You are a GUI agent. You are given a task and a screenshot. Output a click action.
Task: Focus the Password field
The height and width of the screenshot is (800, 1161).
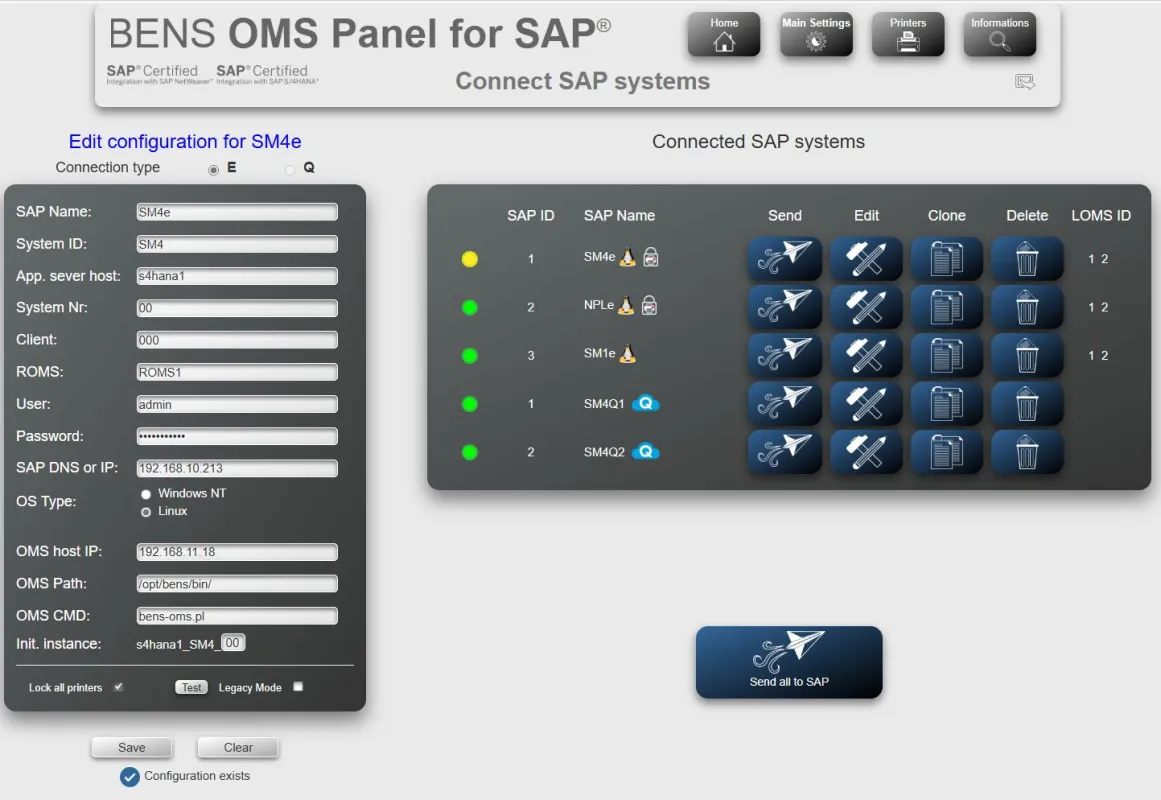coord(237,436)
